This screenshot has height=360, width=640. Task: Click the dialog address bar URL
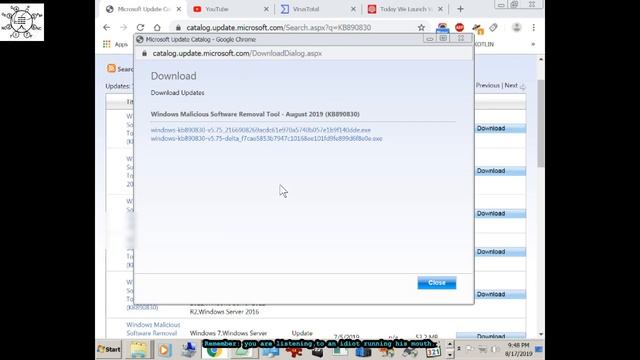[x=237, y=53]
